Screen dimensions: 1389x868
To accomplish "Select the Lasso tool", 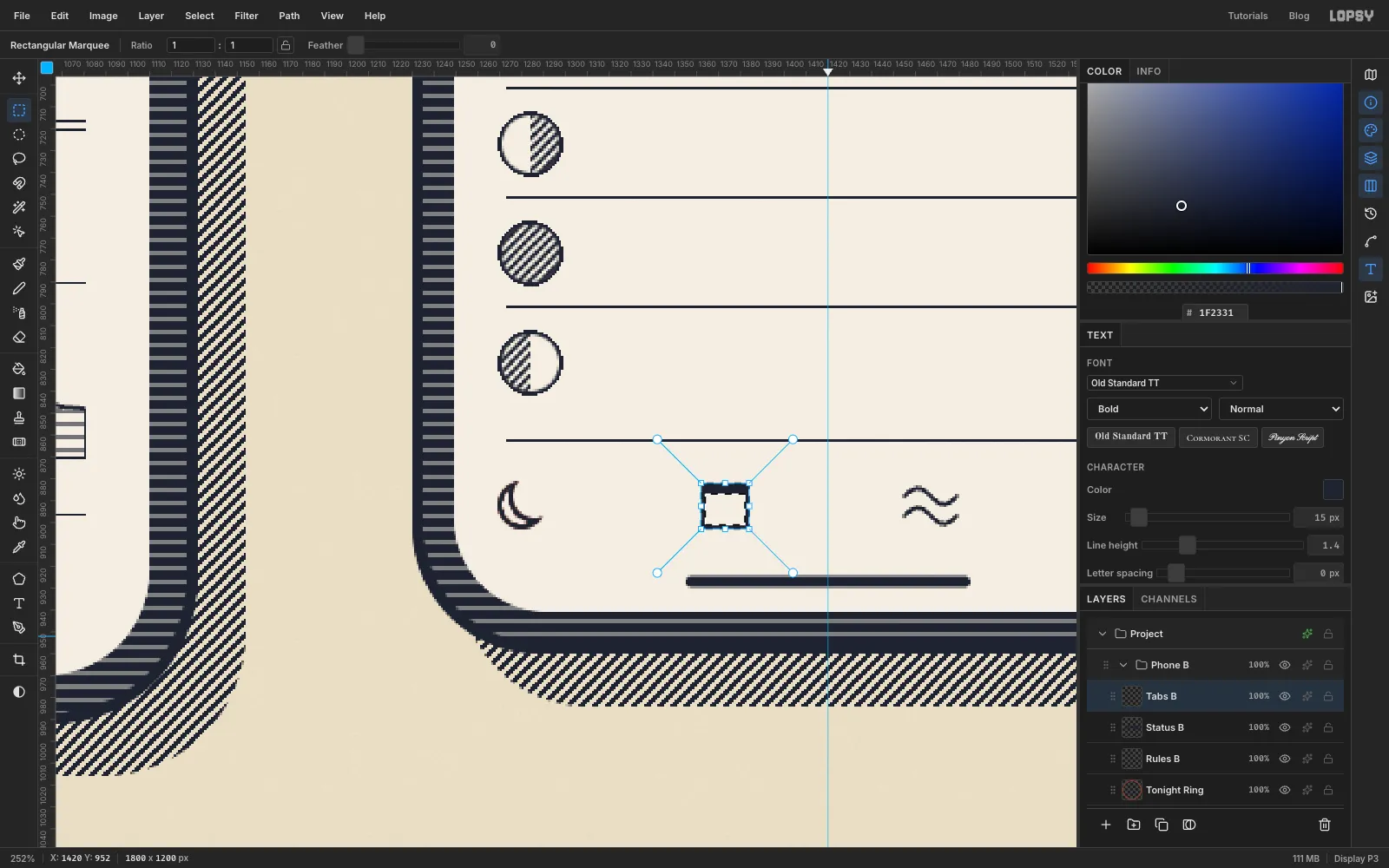I will click(x=19, y=159).
